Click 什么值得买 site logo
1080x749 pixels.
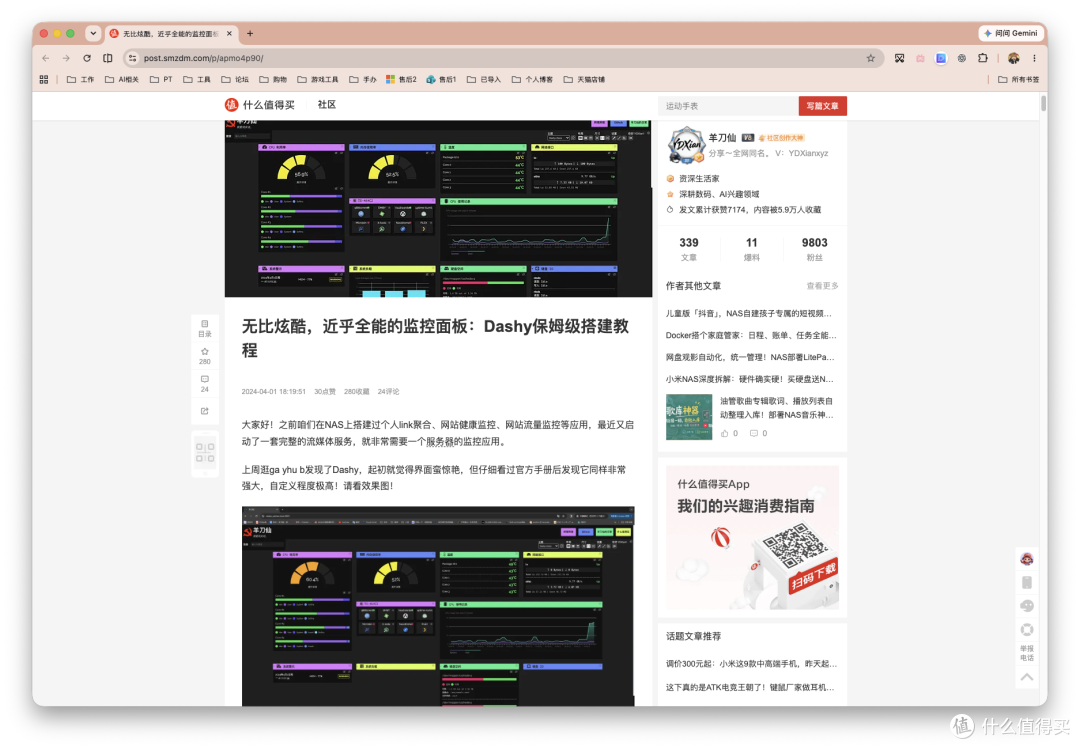[260, 105]
